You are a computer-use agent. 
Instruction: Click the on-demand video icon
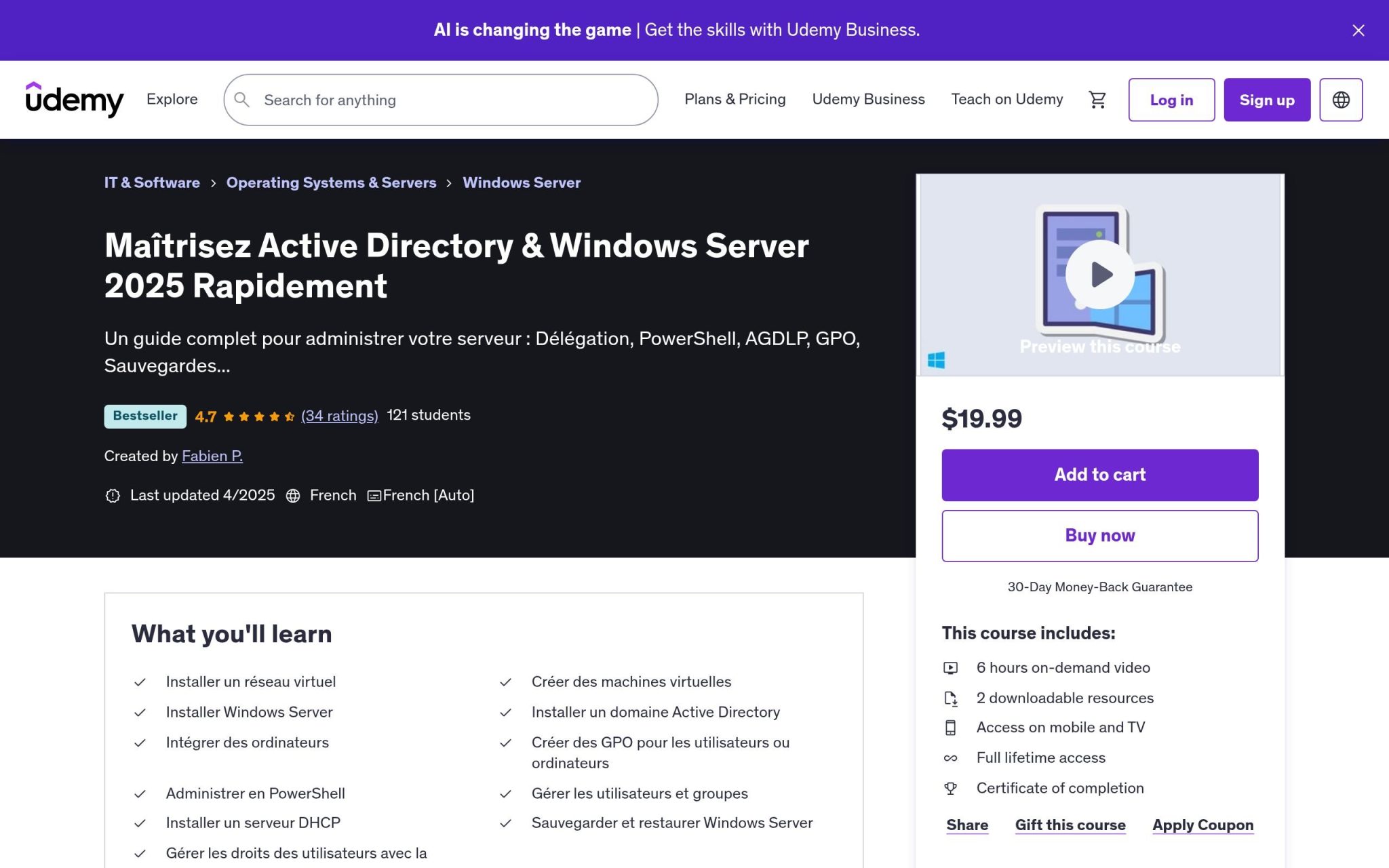[950, 668]
